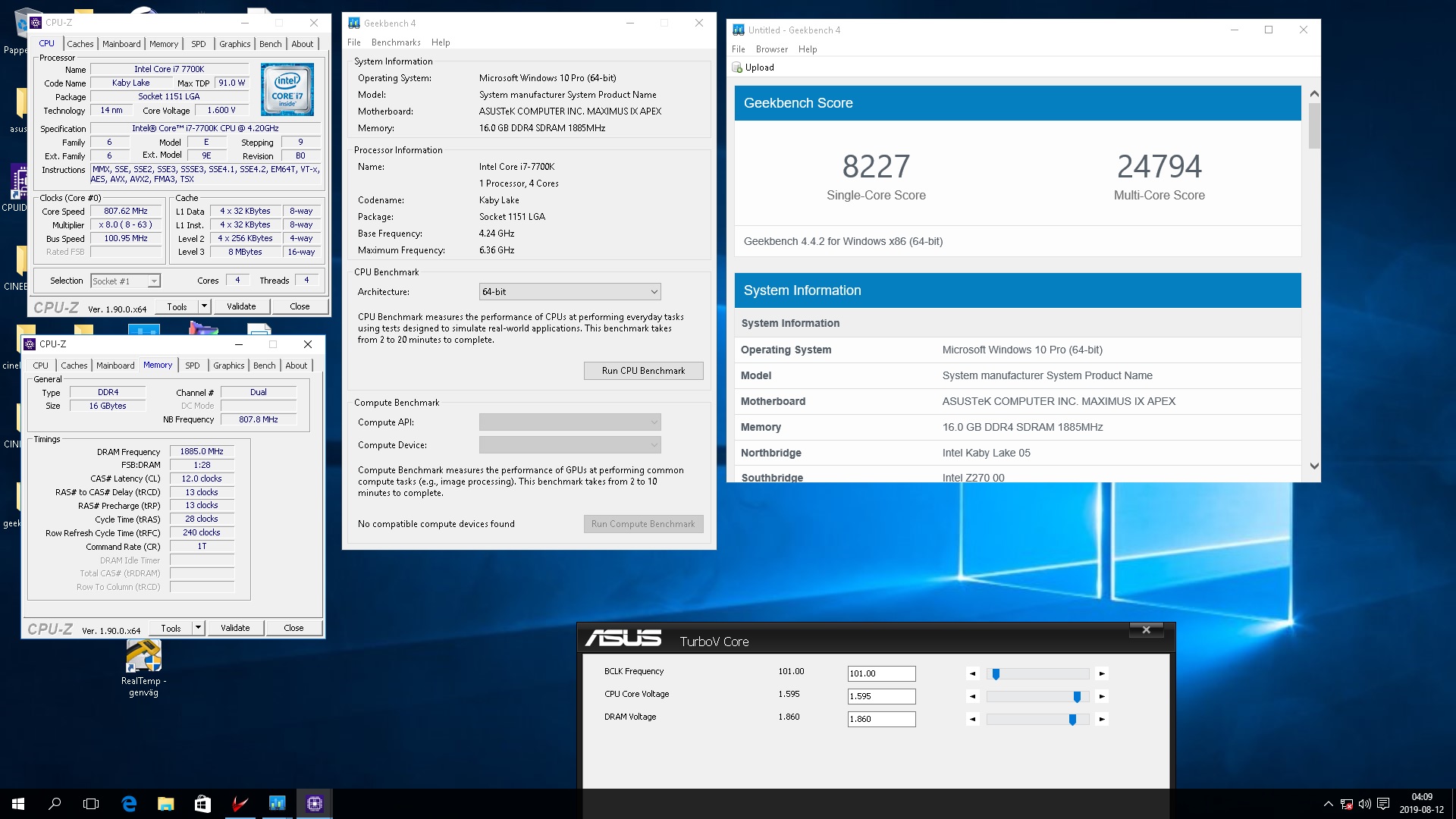
Task: Open Mainboard tab in upper CPU-Z window
Action: point(121,44)
